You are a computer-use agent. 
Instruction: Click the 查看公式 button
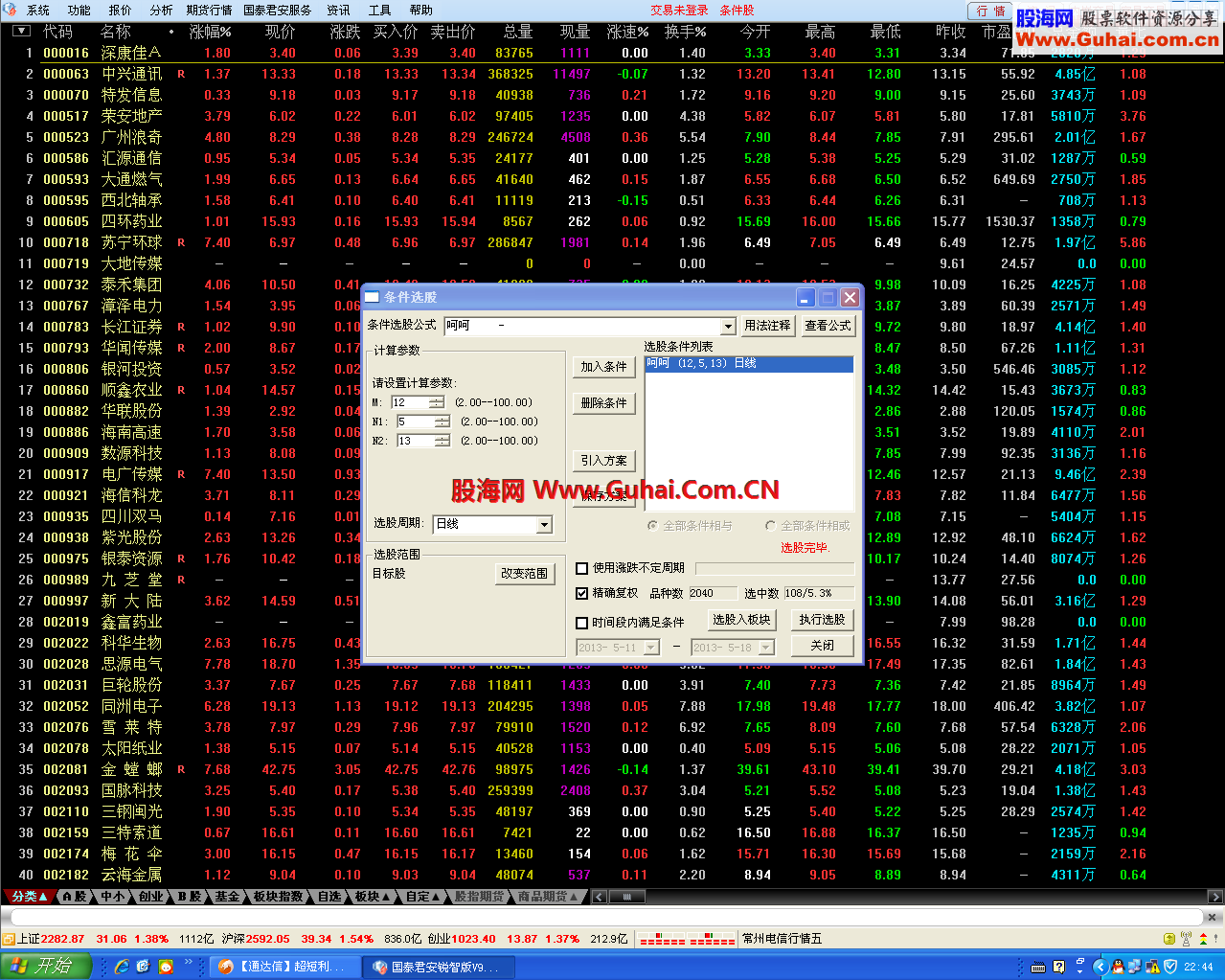tap(828, 326)
